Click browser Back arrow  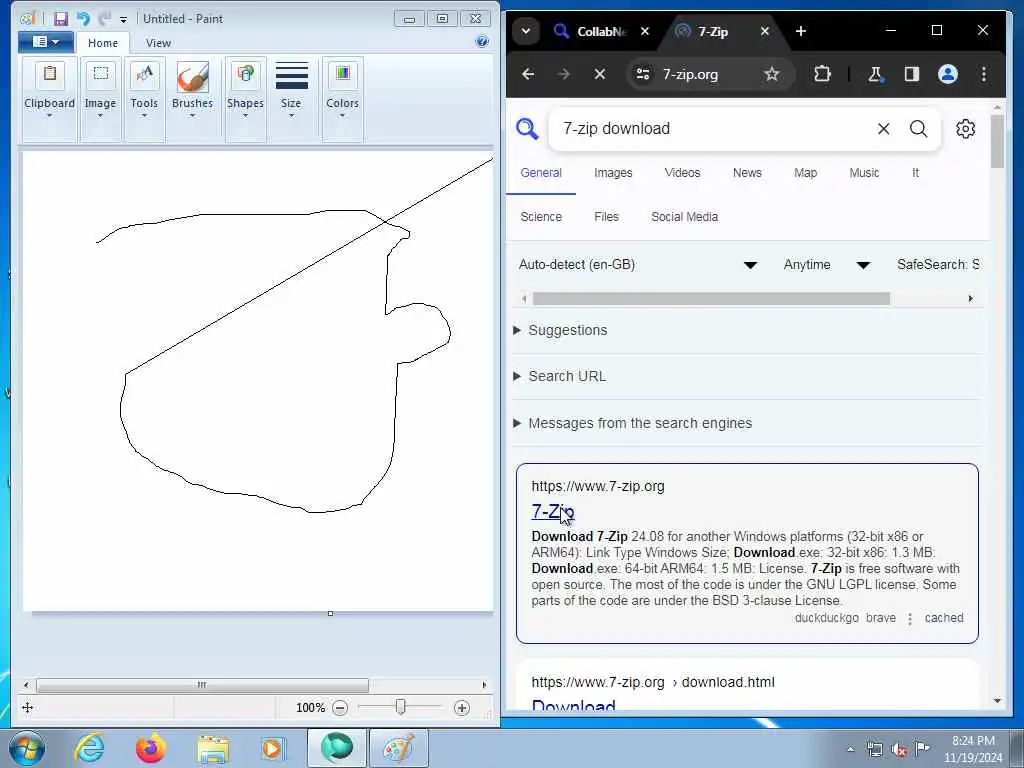pyautogui.click(x=528, y=74)
